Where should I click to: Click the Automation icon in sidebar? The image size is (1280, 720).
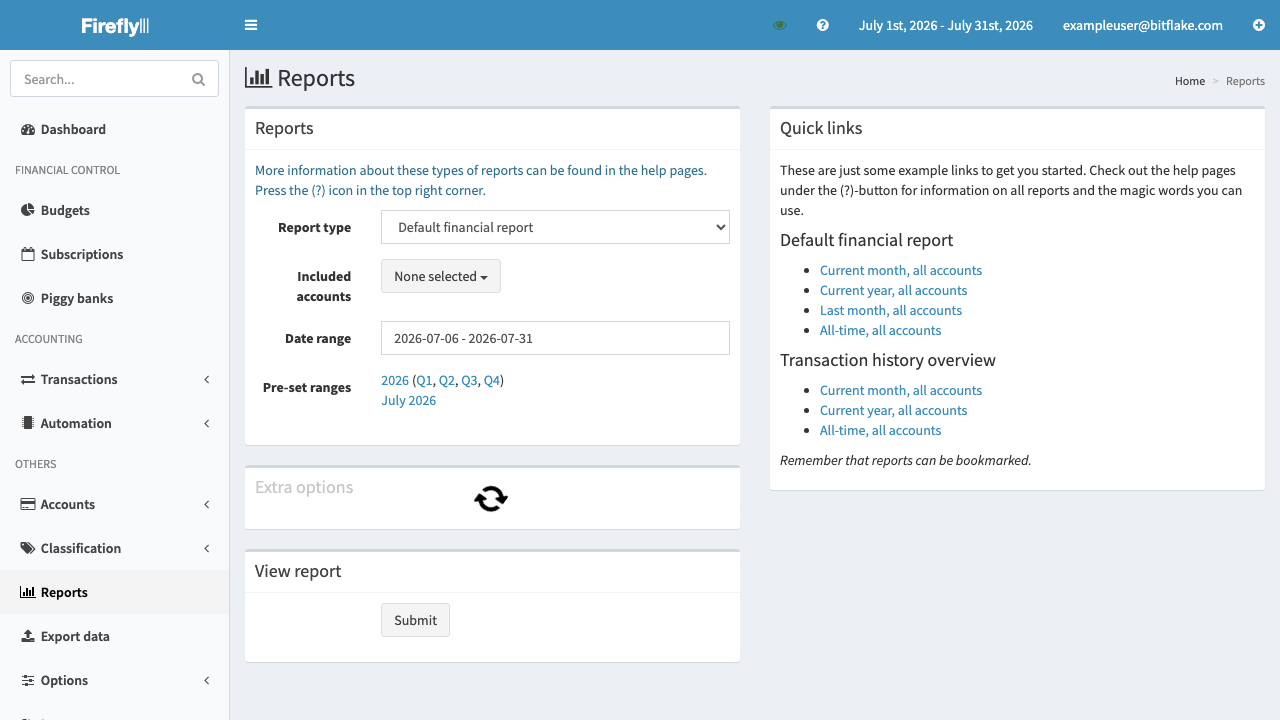click(28, 423)
